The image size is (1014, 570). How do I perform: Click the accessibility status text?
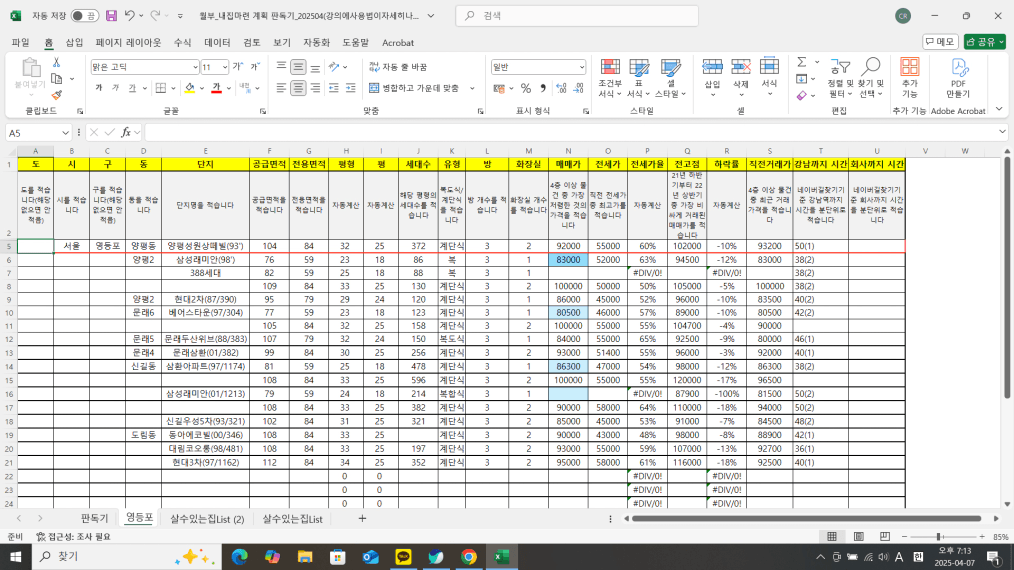coord(74,537)
